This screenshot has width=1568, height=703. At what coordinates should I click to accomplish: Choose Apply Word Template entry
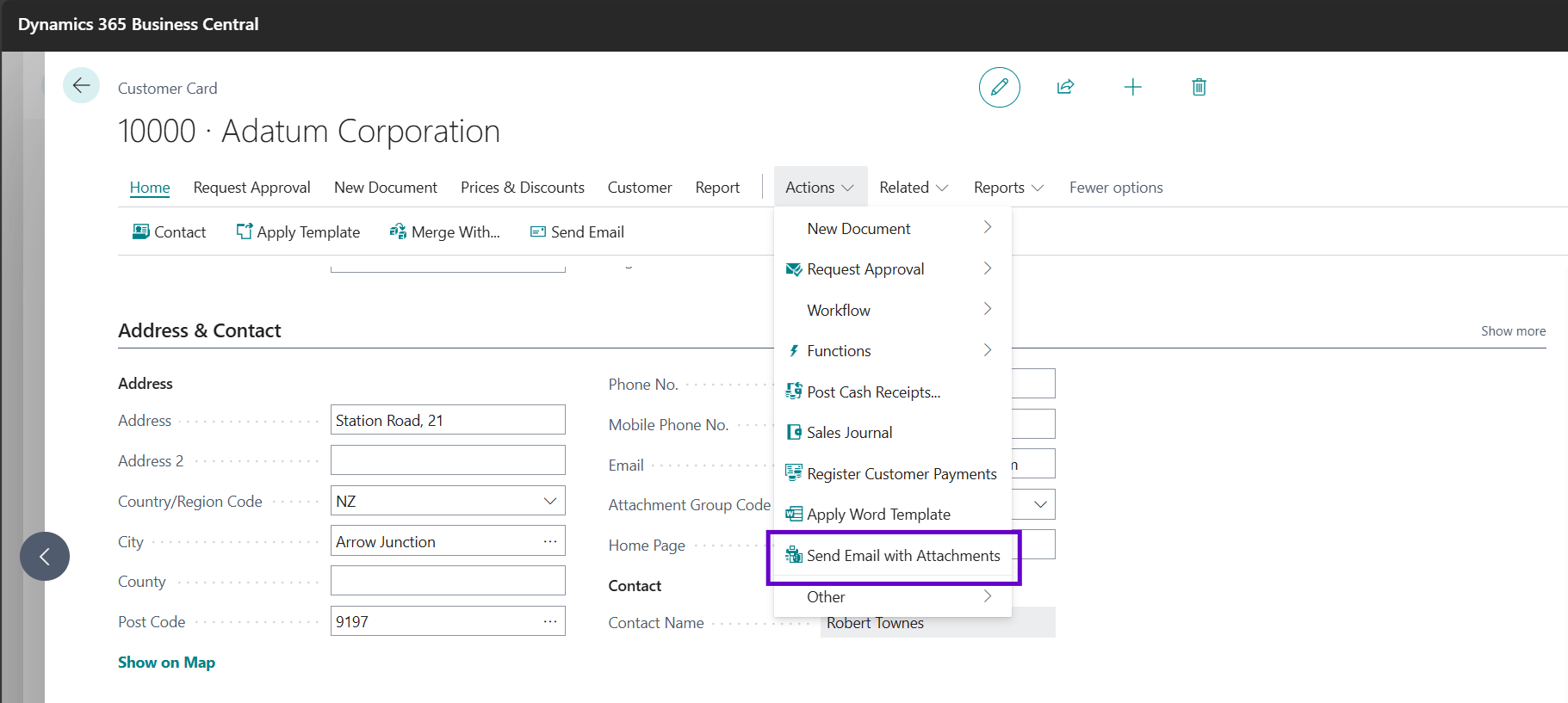point(892,515)
